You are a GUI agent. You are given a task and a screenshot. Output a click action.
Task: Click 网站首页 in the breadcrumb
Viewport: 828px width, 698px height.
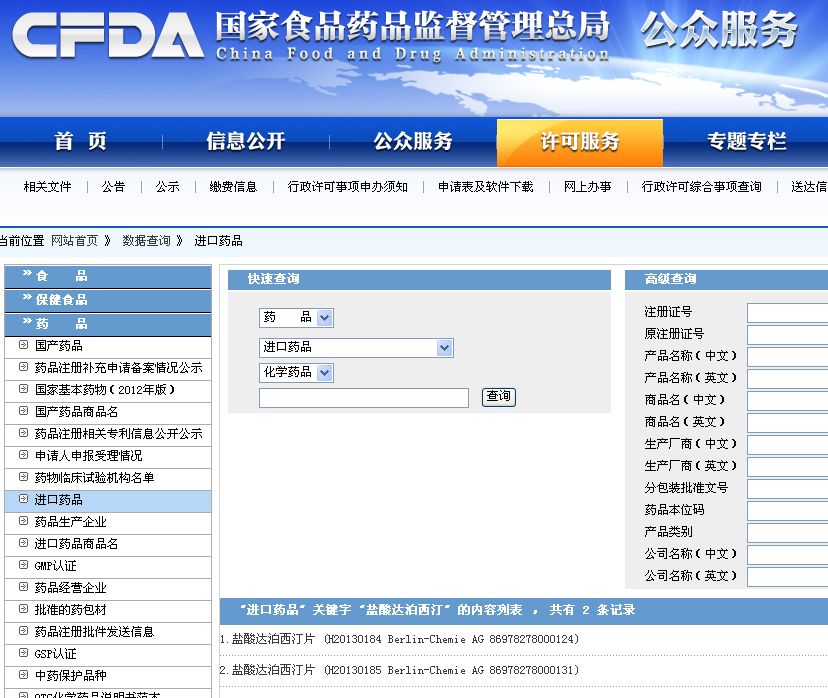[75, 241]
